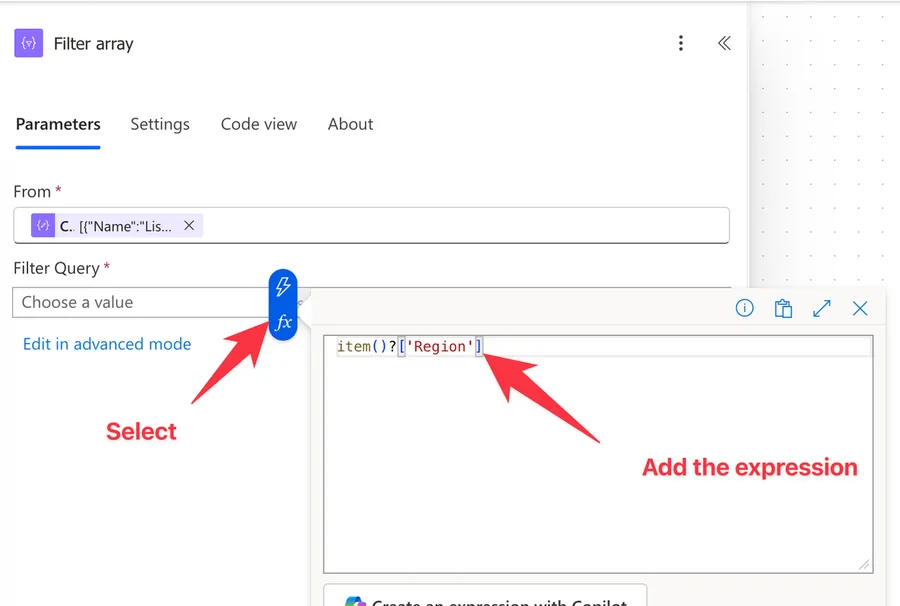
Task: Open dynamic content with lightning icon
Action: point(283,286)
